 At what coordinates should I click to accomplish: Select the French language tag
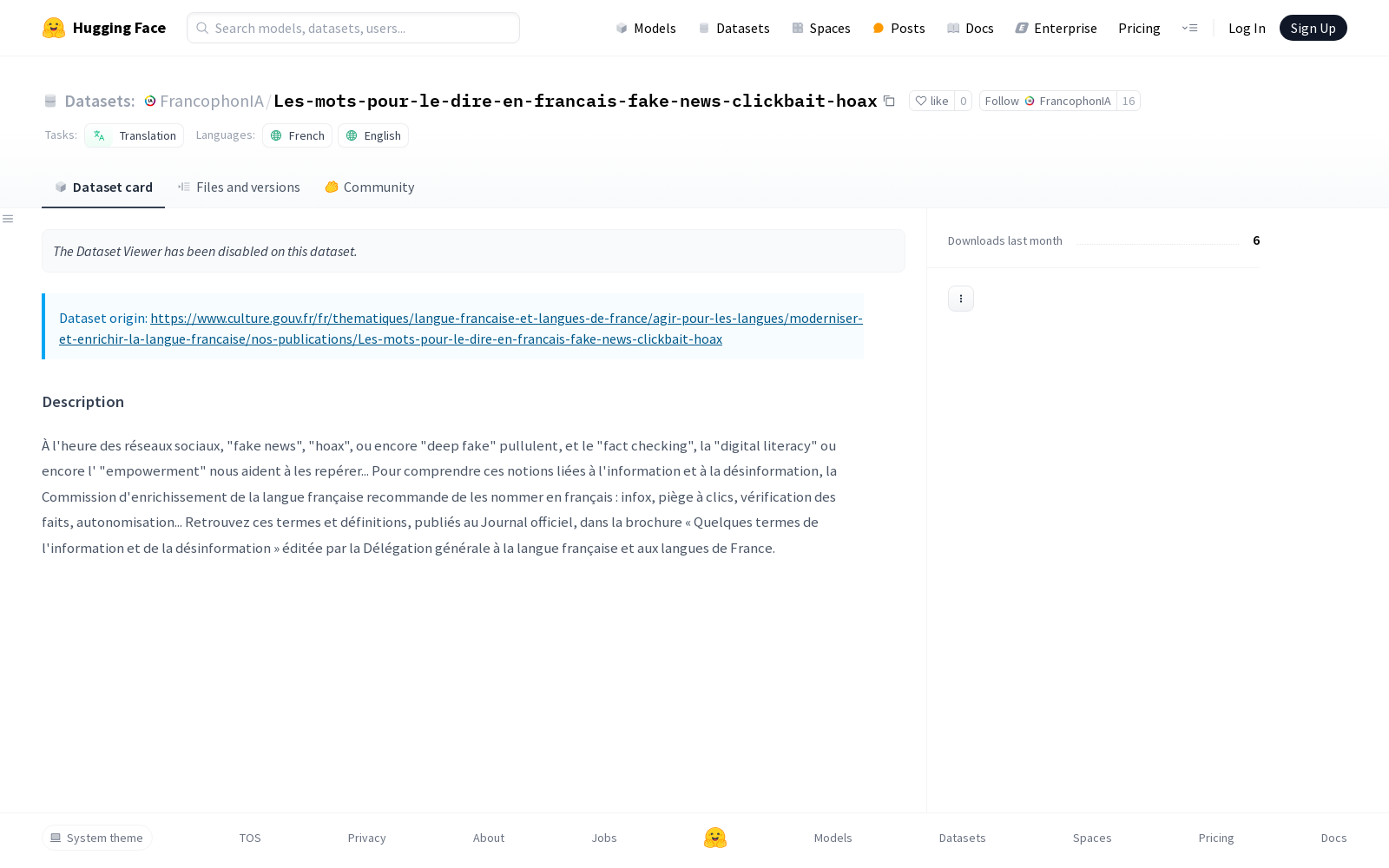[x=297, y=135]
